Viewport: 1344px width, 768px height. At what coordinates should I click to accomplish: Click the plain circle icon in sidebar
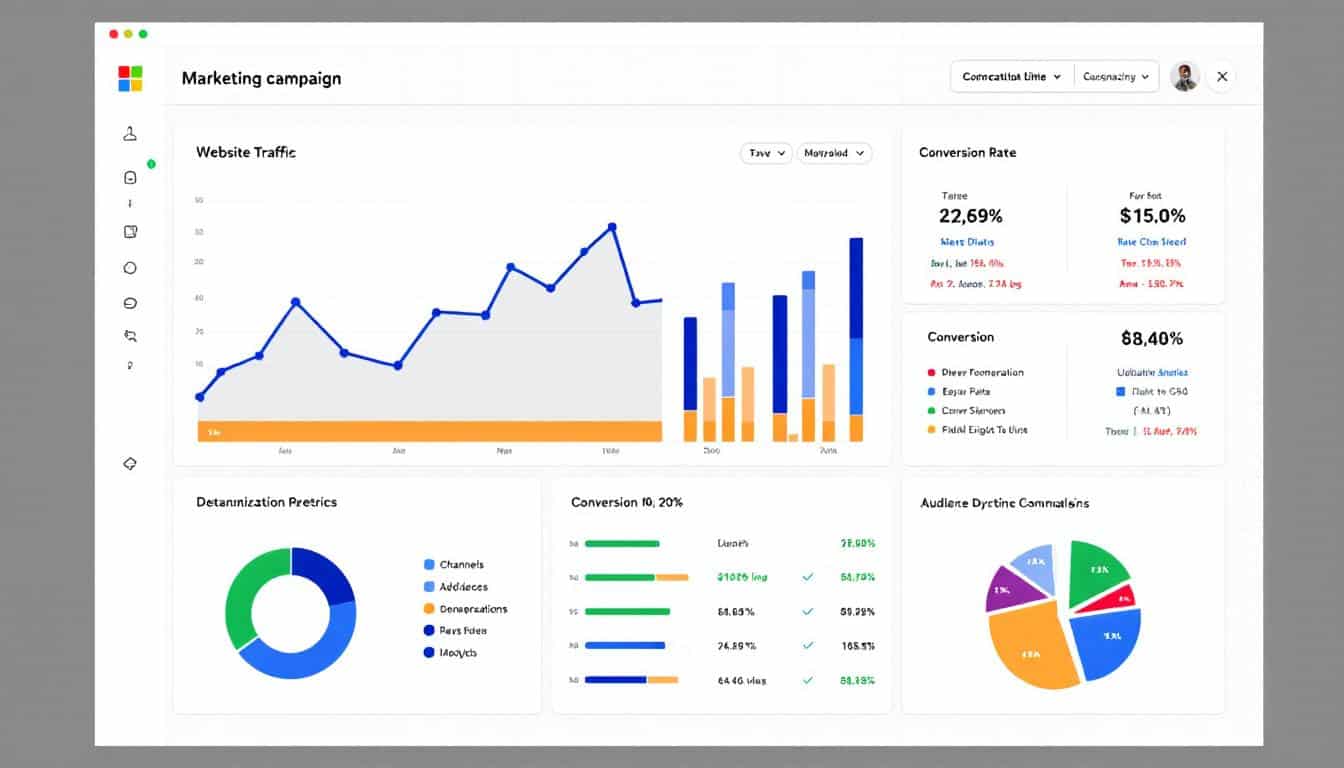pyautogui.click(x=130, y=268)
